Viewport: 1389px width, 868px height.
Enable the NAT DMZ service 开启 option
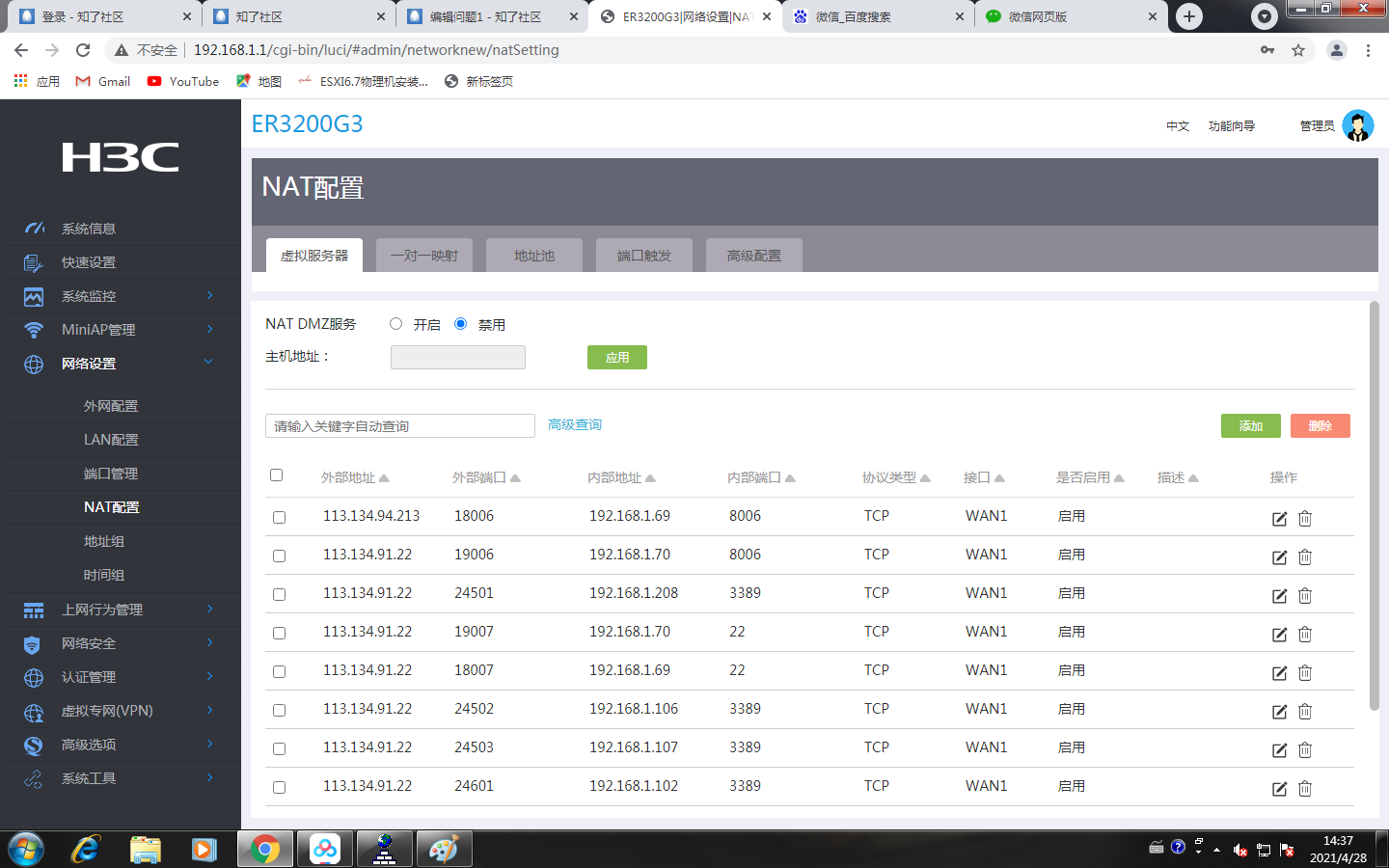[395, 324]
